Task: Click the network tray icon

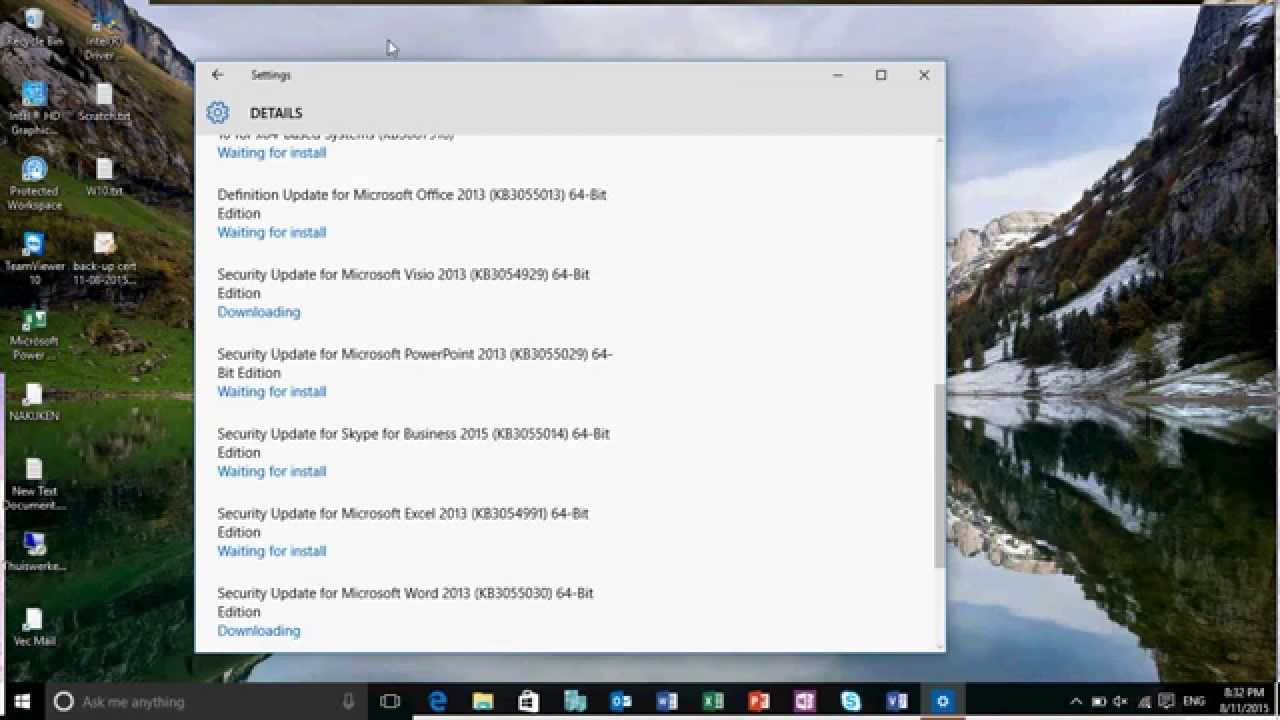Action: 1142,702
